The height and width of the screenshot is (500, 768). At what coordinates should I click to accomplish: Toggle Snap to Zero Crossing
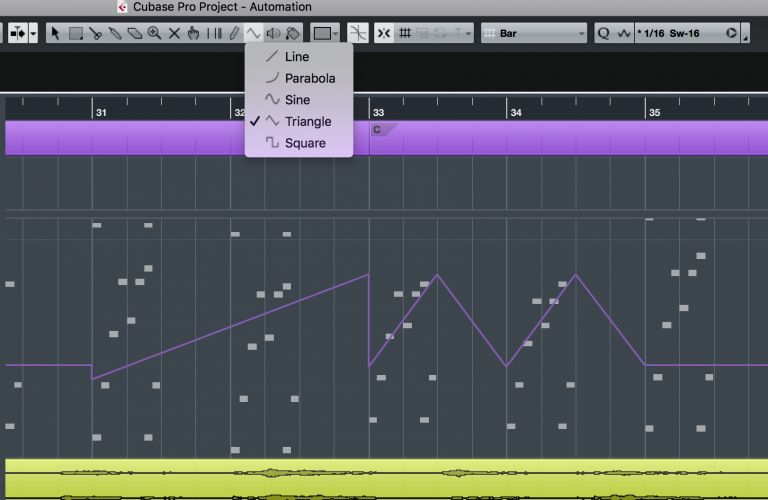tap(358, 33)
